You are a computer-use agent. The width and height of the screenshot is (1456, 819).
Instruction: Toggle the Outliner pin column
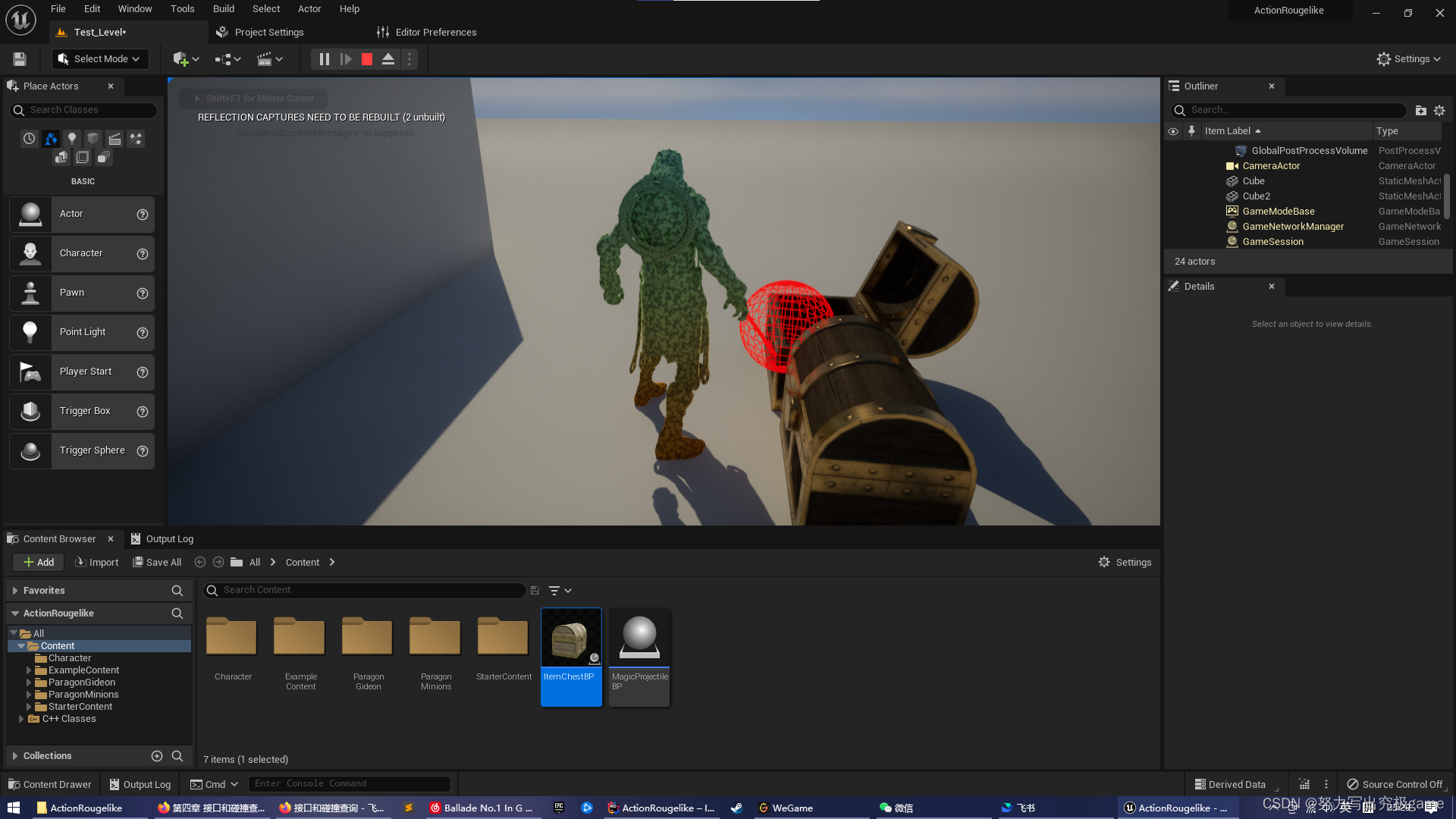[x=1191, y=131]
